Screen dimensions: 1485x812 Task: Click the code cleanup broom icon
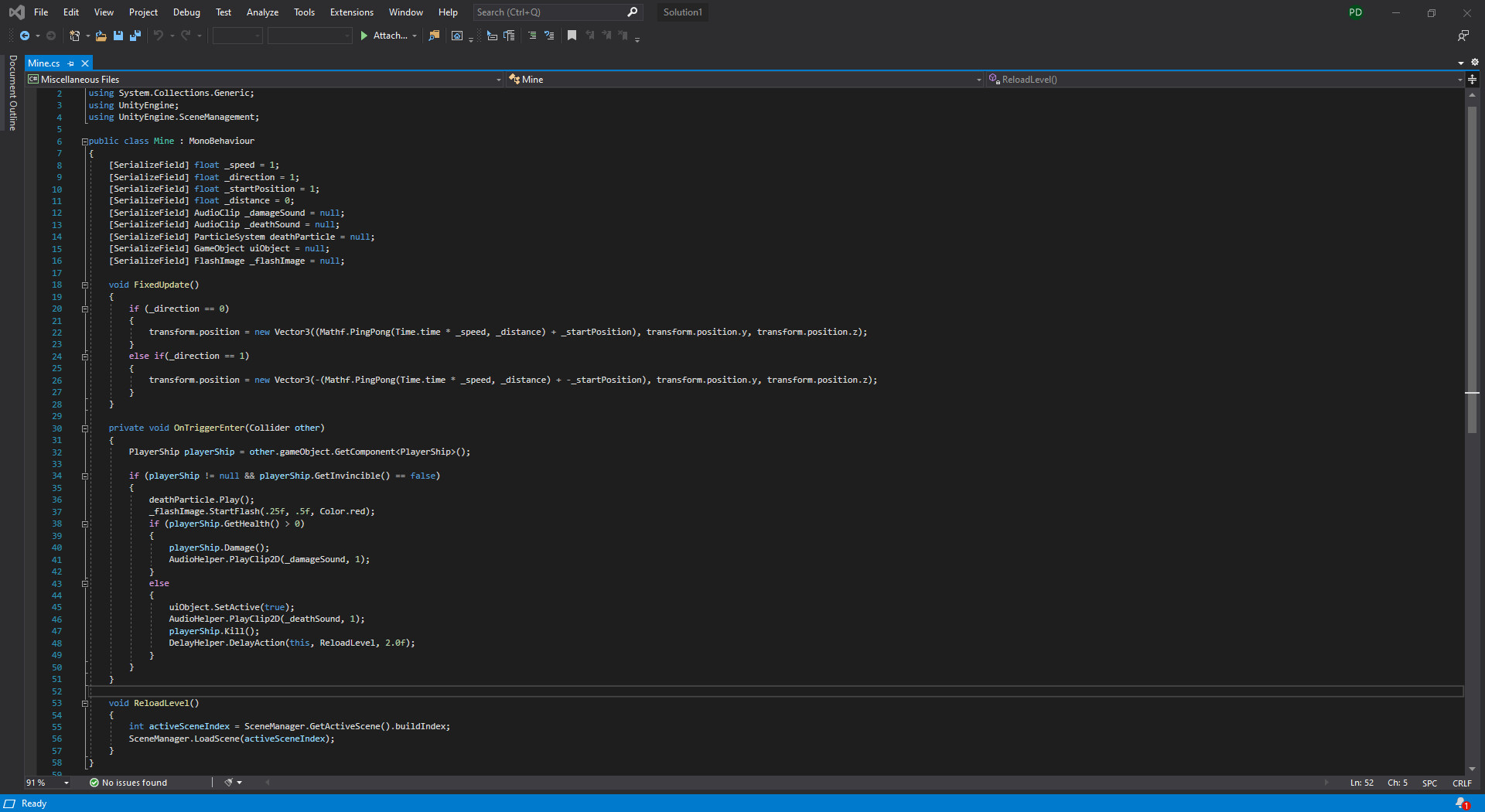(x=228, y=783)
